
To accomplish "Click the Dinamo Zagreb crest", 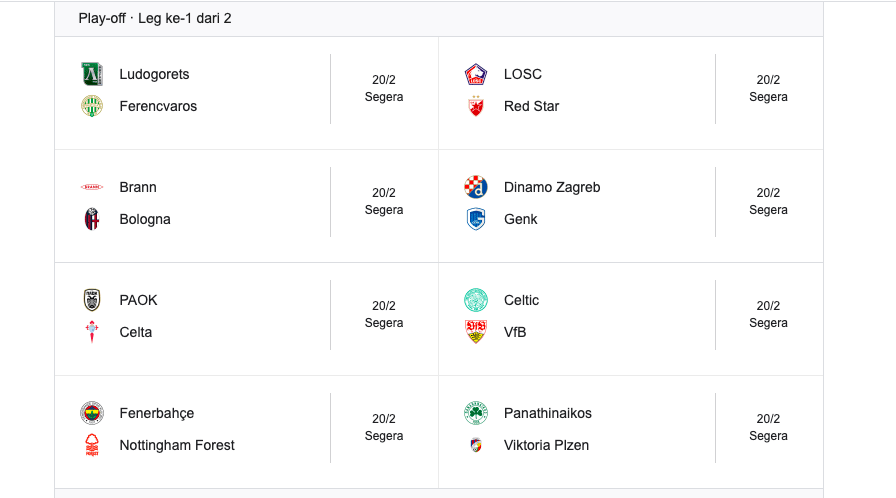I will (476, 187).
